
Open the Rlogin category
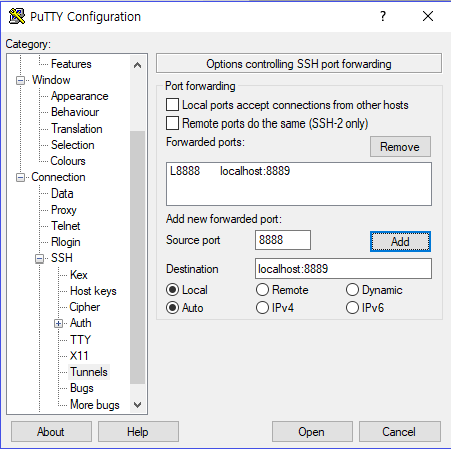pos(66,242)
